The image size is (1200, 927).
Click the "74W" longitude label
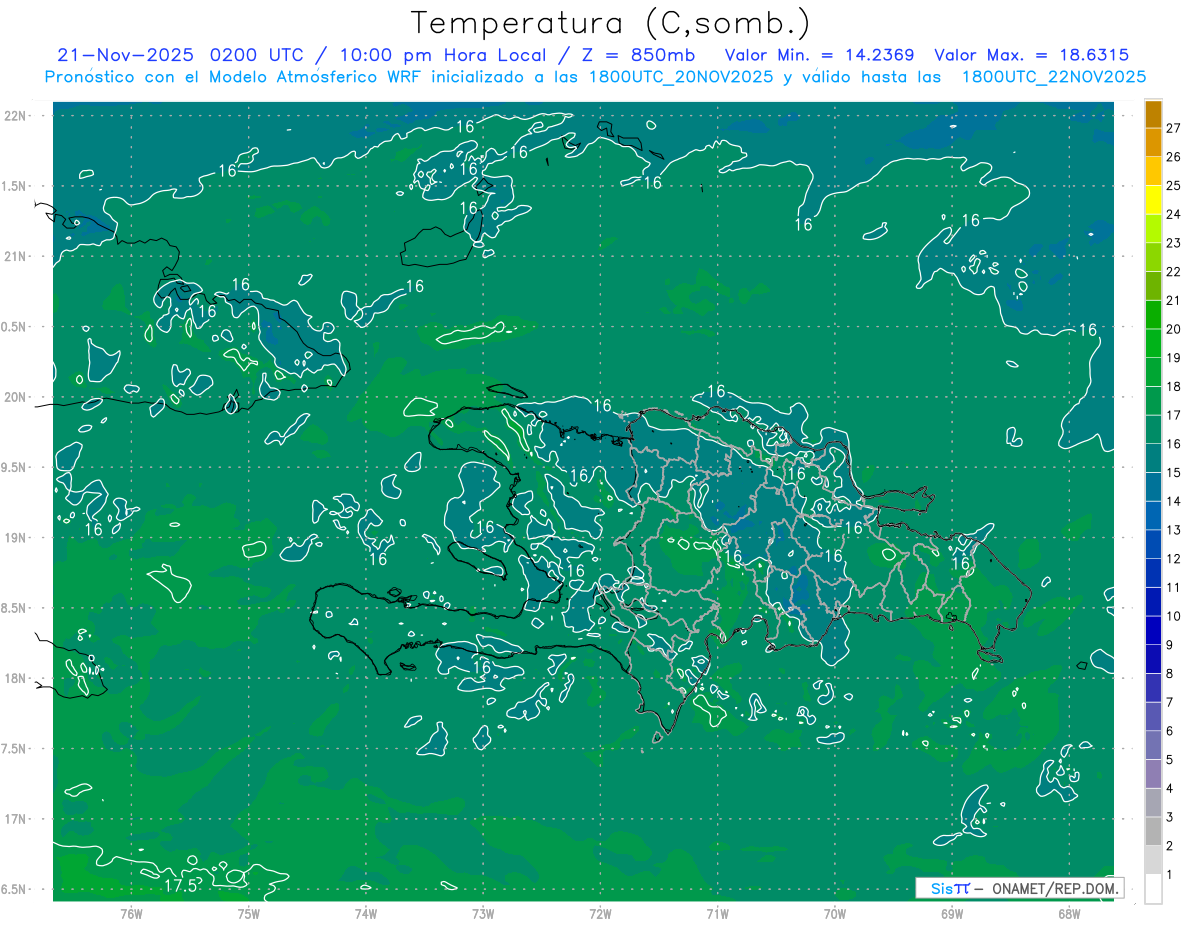point(365,914)
